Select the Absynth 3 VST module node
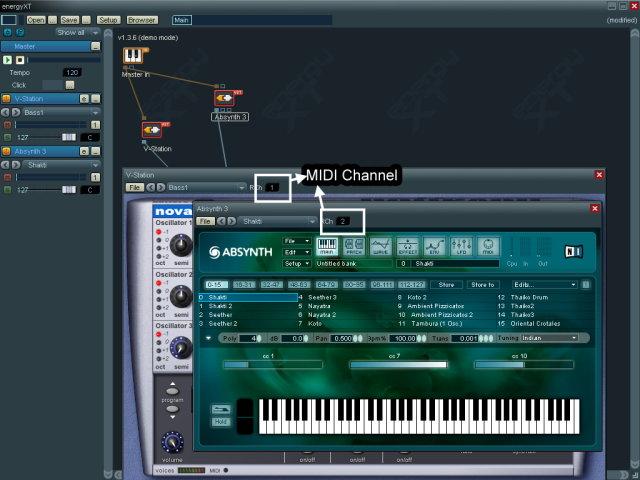The width and height of the screenshot is (640, 480). 225,98
